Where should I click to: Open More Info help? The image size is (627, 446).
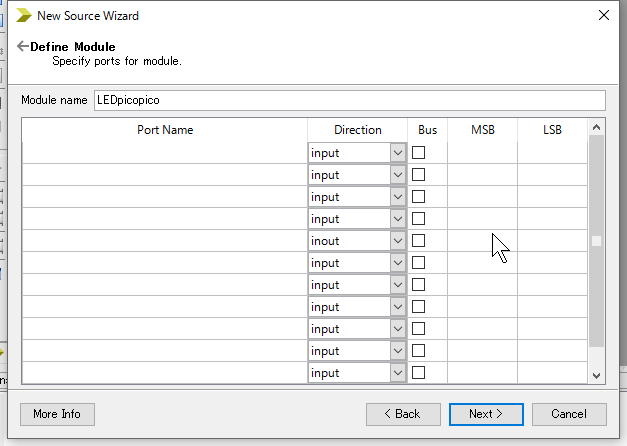[x=57, y=414]
